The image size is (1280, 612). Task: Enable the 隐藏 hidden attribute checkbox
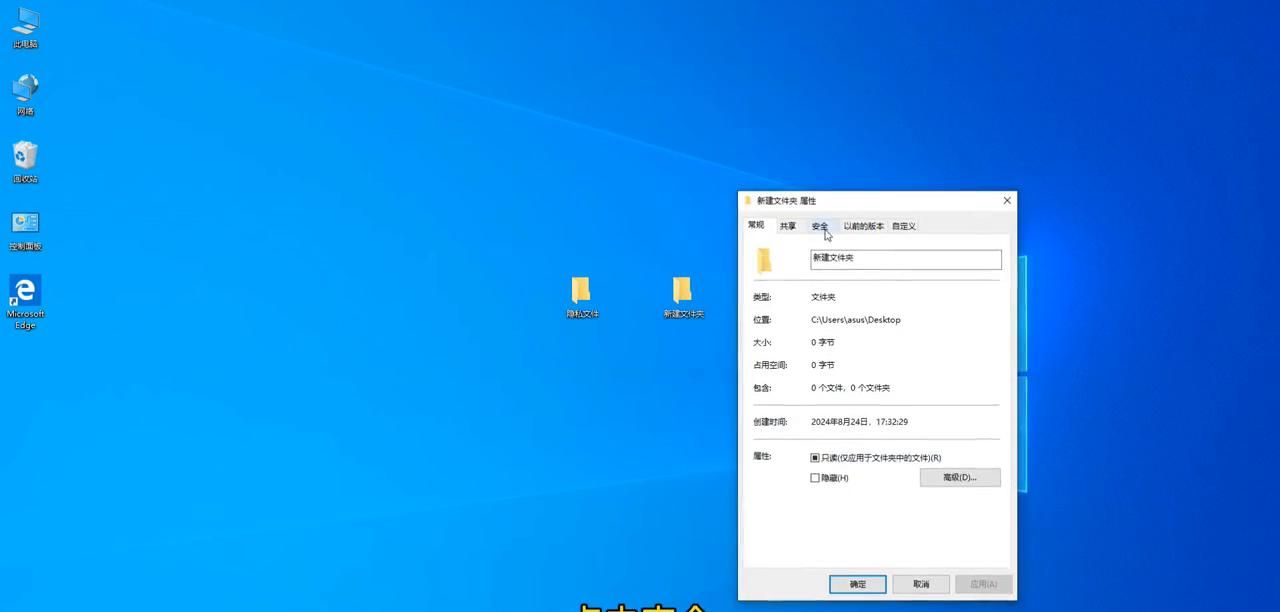815,477
